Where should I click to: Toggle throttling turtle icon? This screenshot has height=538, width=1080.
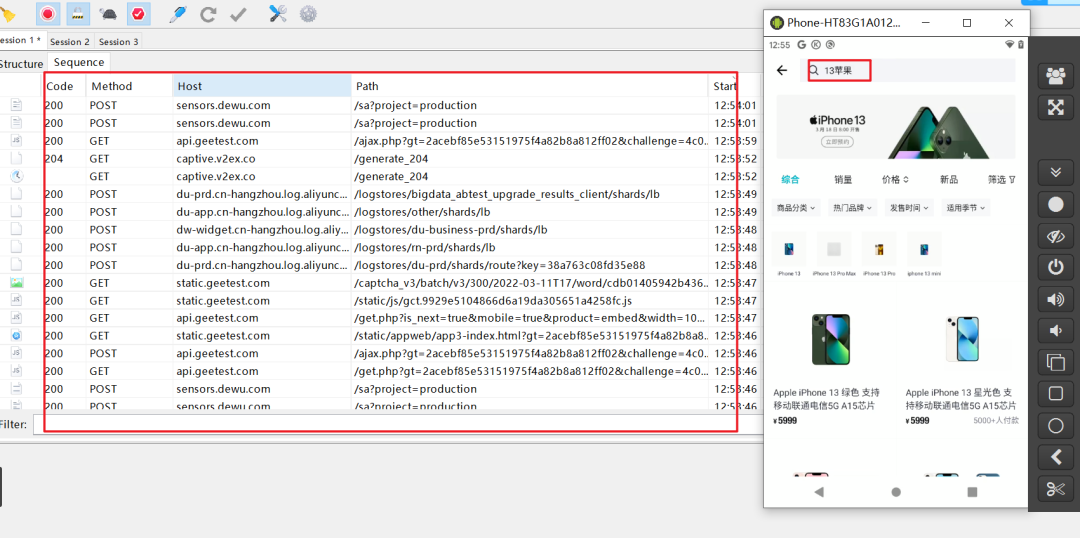[108, 13]
